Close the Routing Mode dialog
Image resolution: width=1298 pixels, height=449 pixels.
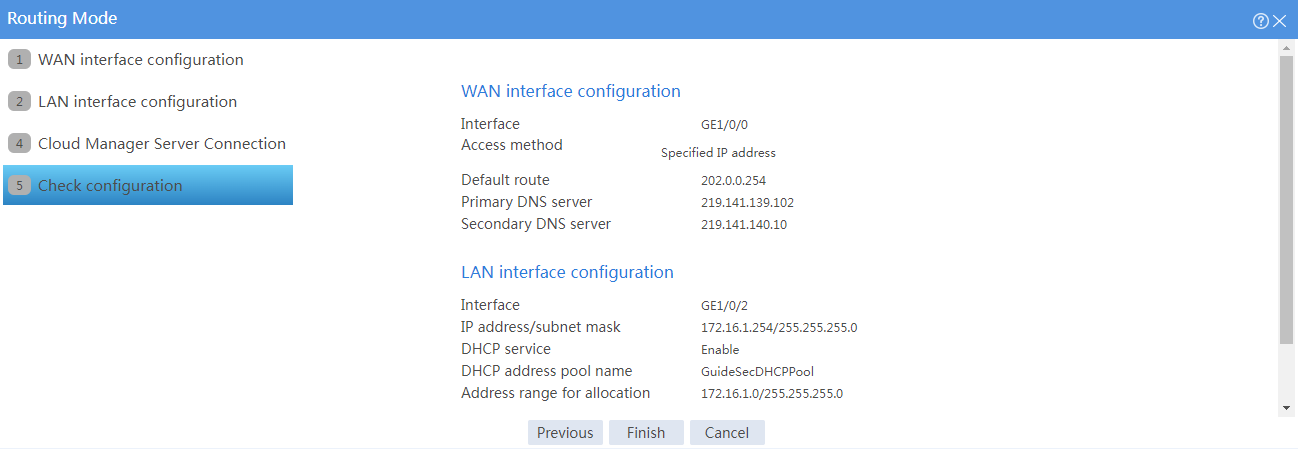(x=1279, y=21)
